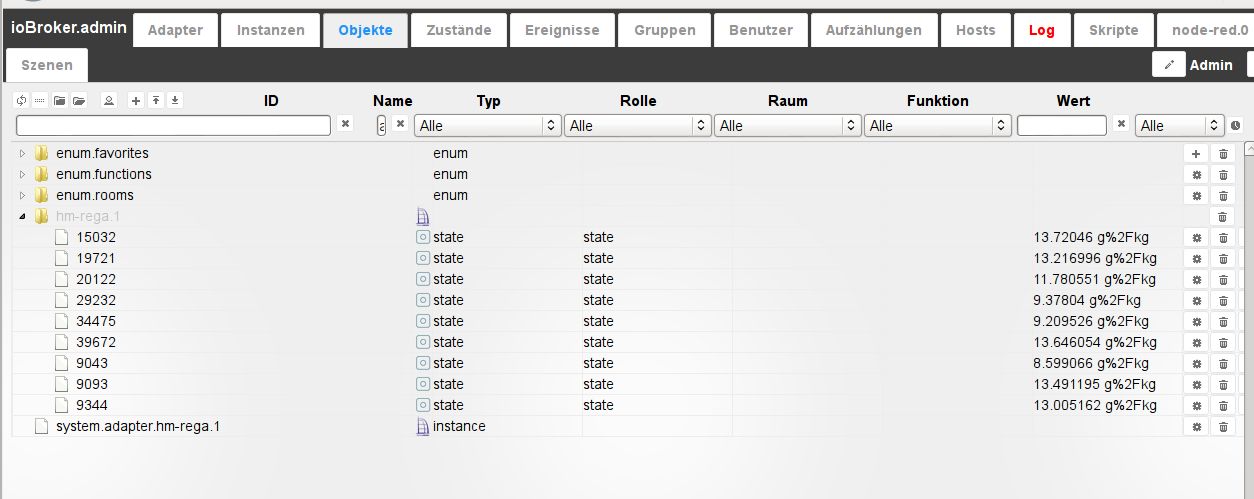Screen dimensions: 1254x499
Task: Click the upload objects arrow icon
Action: (x=156, y=100)
